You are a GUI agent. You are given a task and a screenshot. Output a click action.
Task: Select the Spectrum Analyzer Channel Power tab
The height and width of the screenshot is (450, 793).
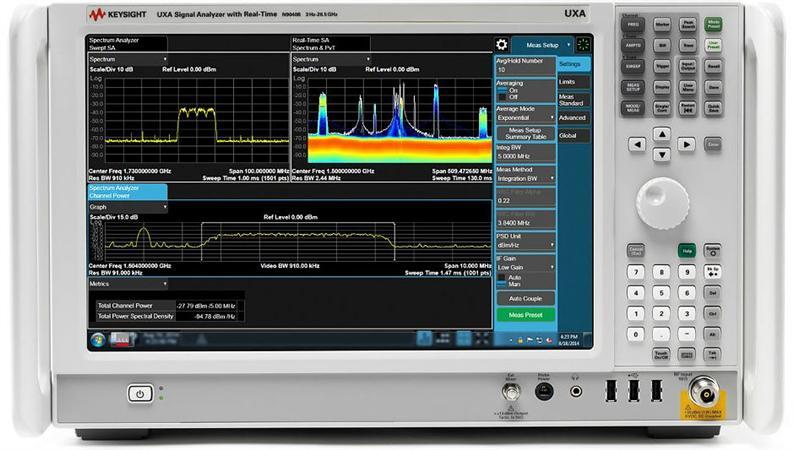click(x=127, y=192)
